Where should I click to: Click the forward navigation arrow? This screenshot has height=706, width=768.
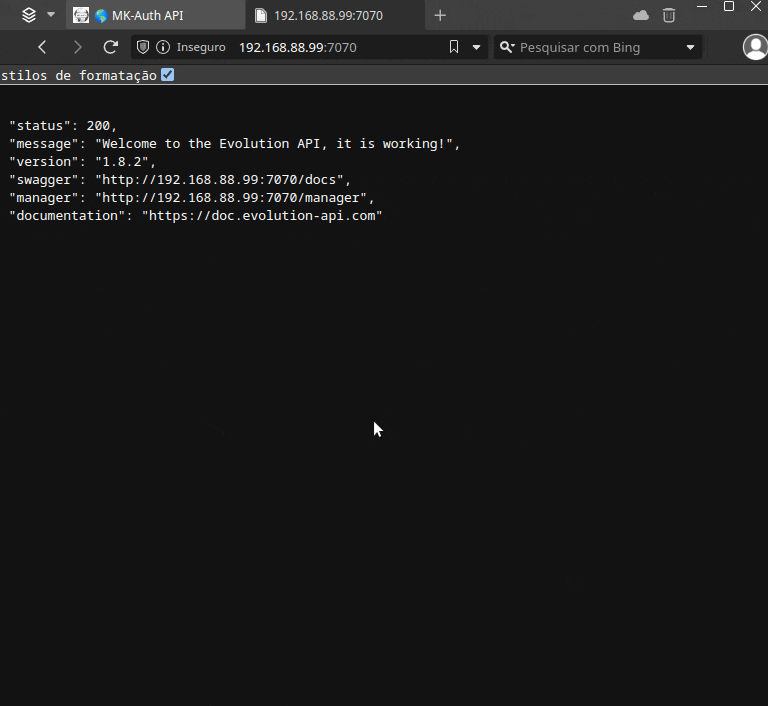click(77, 47)
